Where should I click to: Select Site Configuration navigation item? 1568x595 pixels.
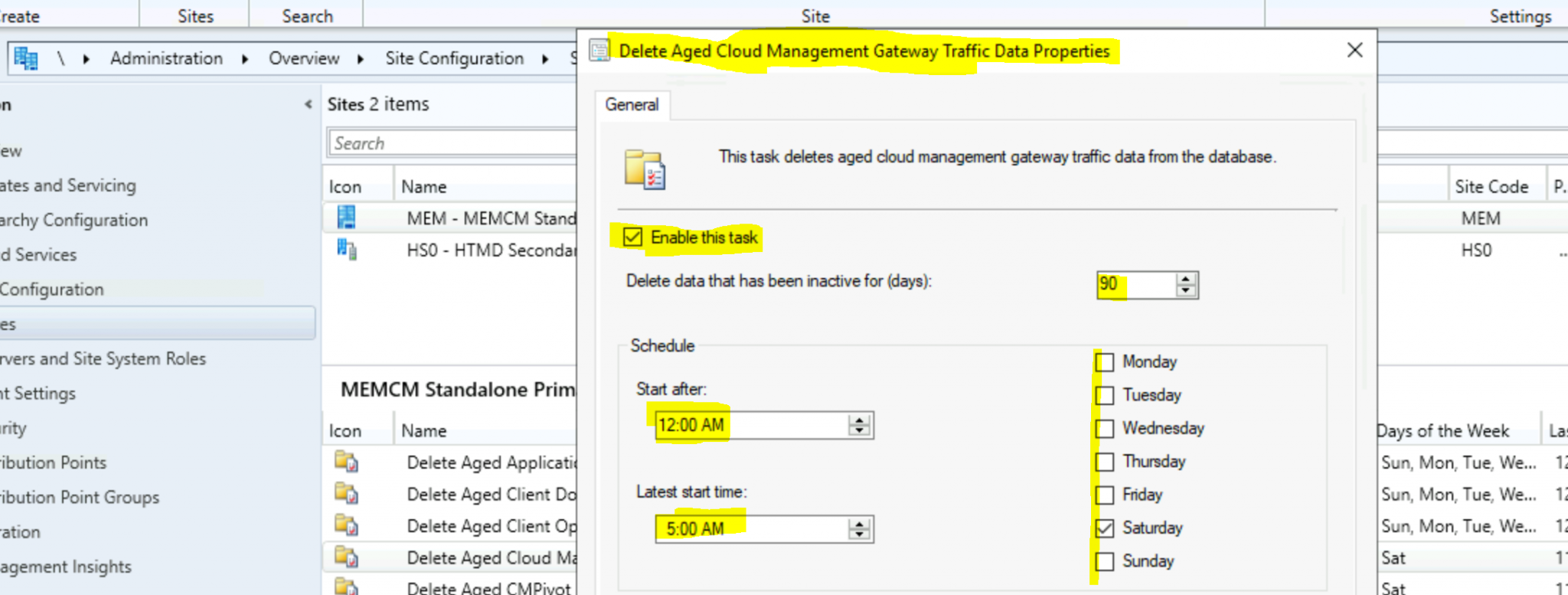coord(51,289)
